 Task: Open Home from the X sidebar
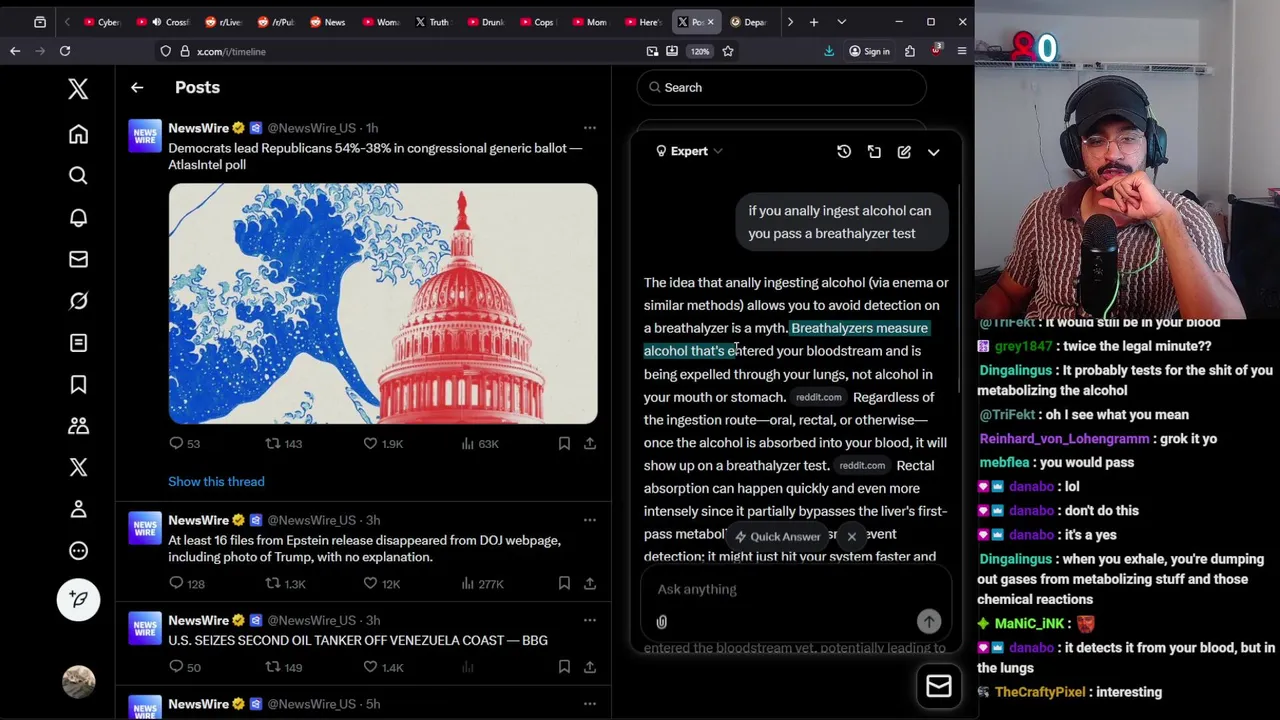pos(78,134)
